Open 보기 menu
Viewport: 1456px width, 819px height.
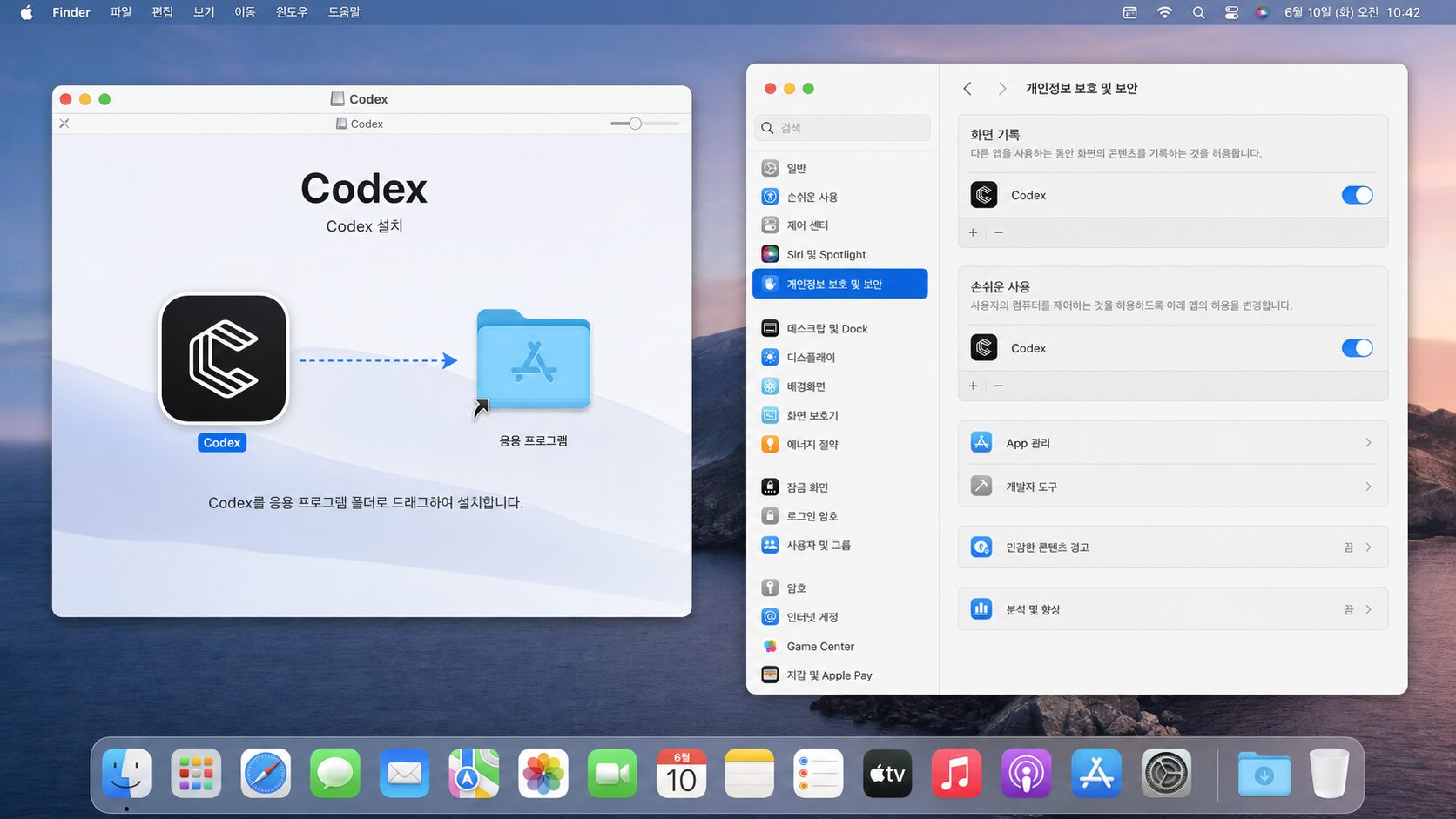pos(204,12)
